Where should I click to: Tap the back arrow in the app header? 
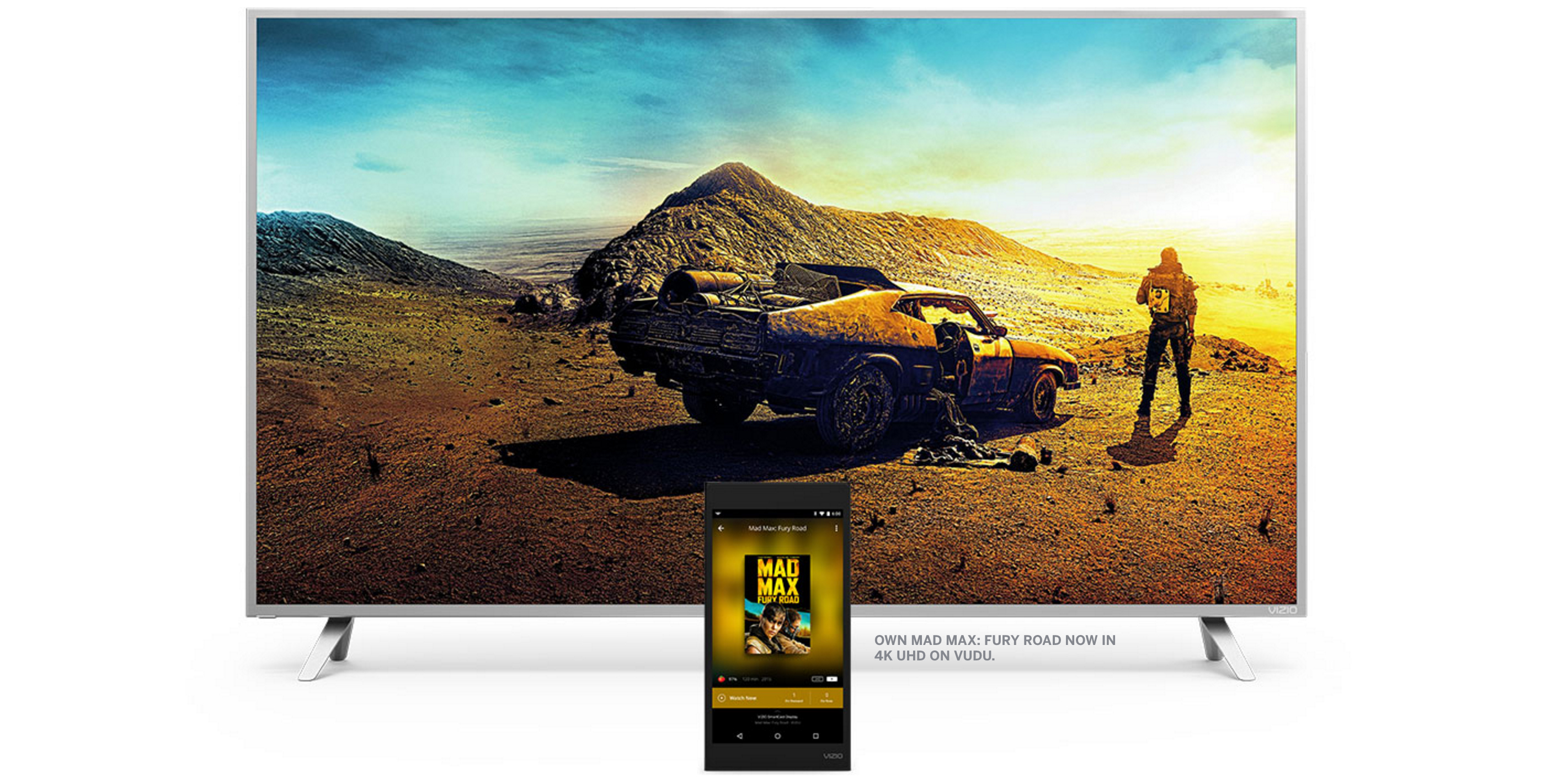721,529
